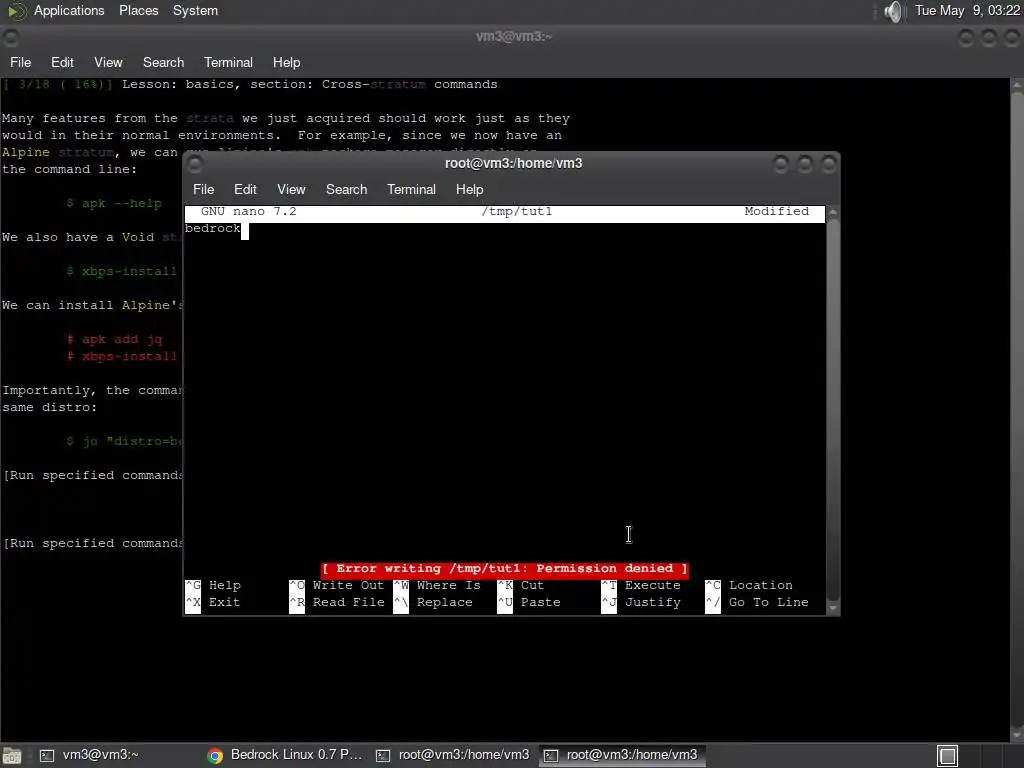Click the date and time clock
Screen dimensions: 1024x768
pyautogui.click(x=967, y=10)
